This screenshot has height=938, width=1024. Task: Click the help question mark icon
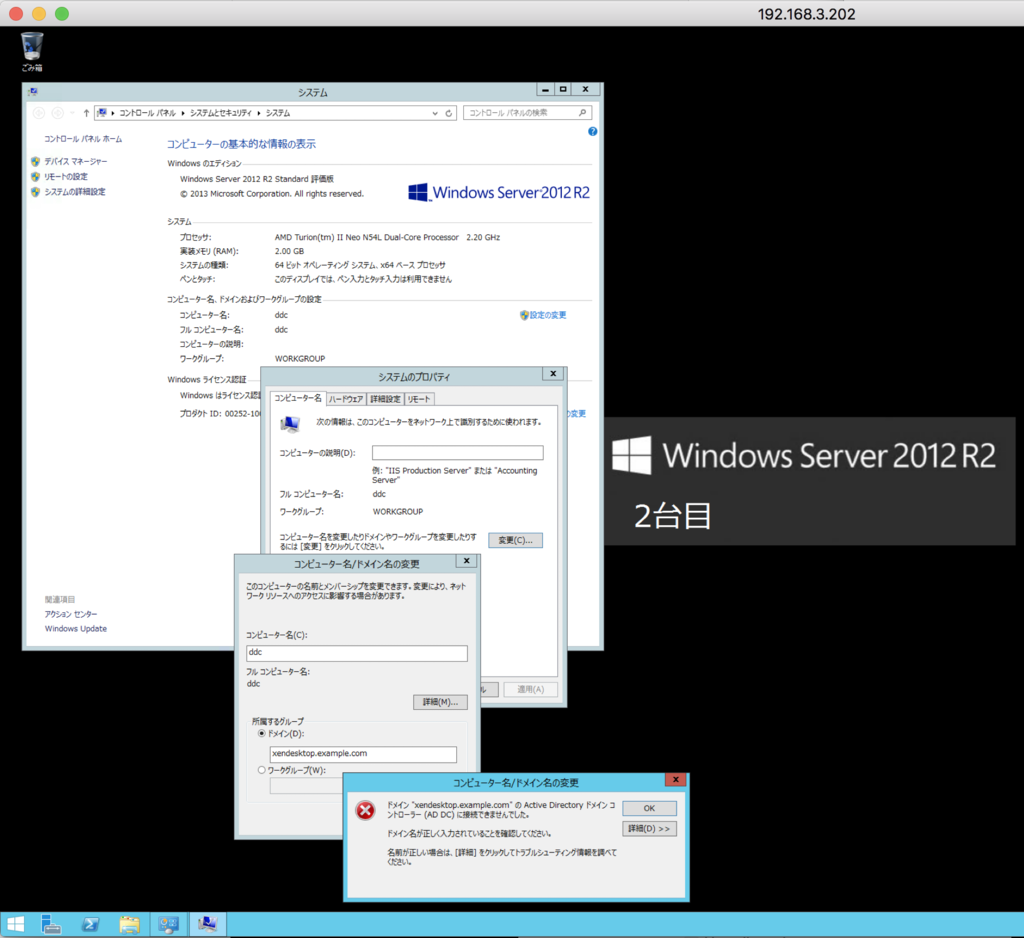[592, 131]
